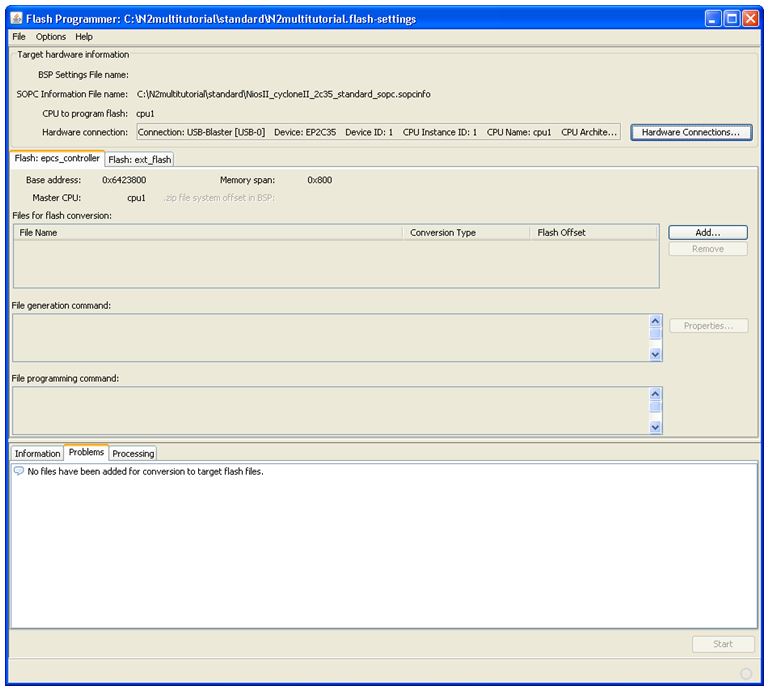Screen dimensions: 771x692
Task: Open the Options menu
Action: pyautogui.click(x=51, y=37)
